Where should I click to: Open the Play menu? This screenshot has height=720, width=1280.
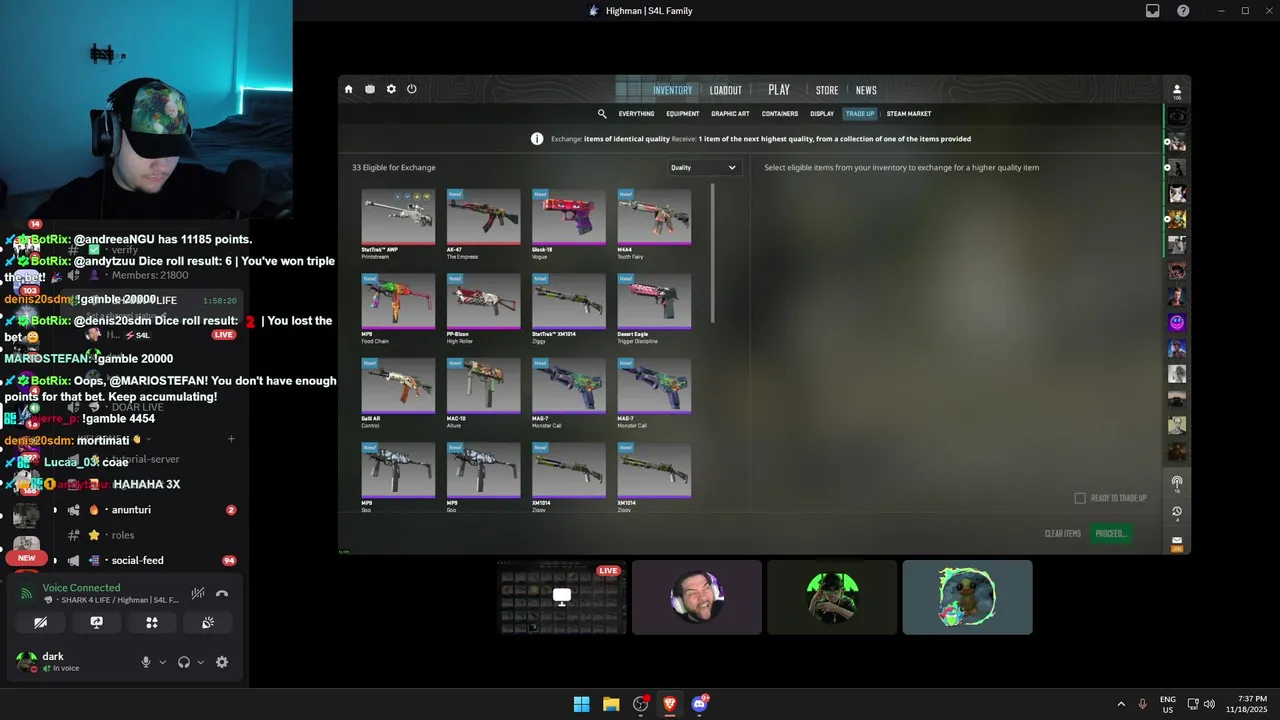pos(779,90)
